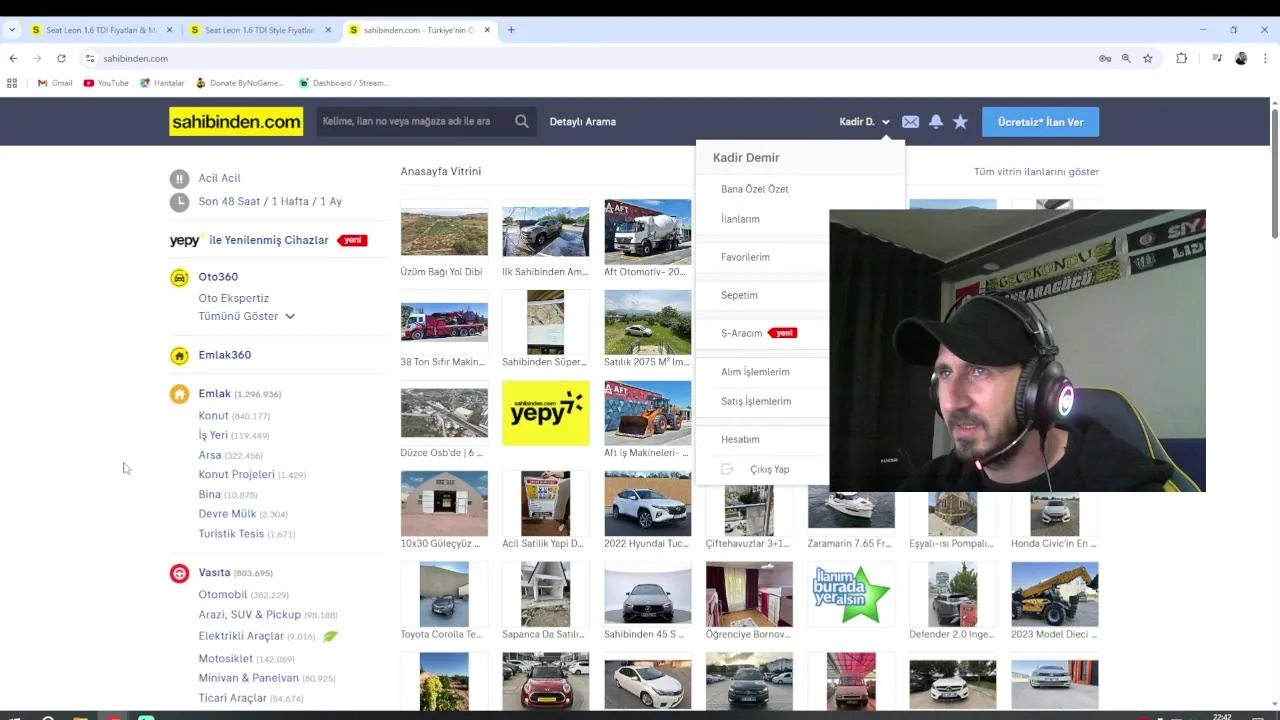Viewport: 1280px width, 720px height.
Task: Expand the Kadir D. account dropdown
Action: pos(865,122)
